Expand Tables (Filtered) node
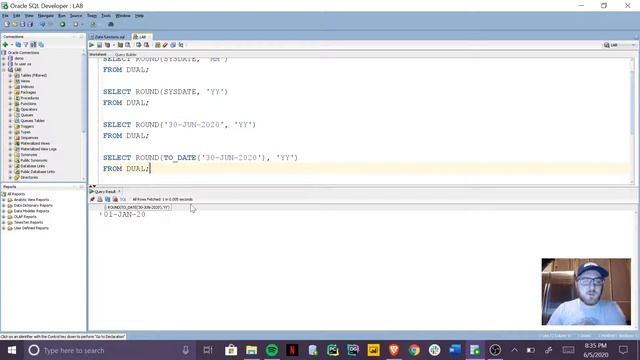 [11, 76]
